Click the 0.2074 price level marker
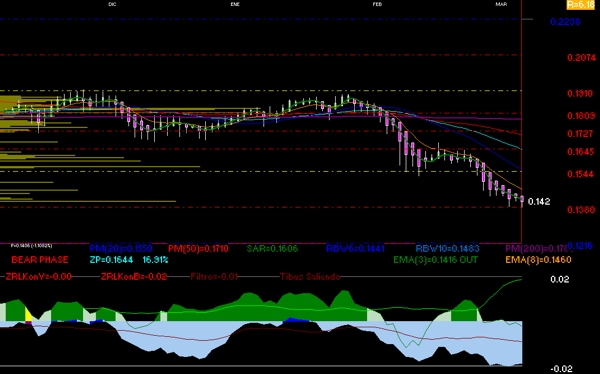Image resolution: width=600 pixels, height=374 pixels. (x=582, y=58)
